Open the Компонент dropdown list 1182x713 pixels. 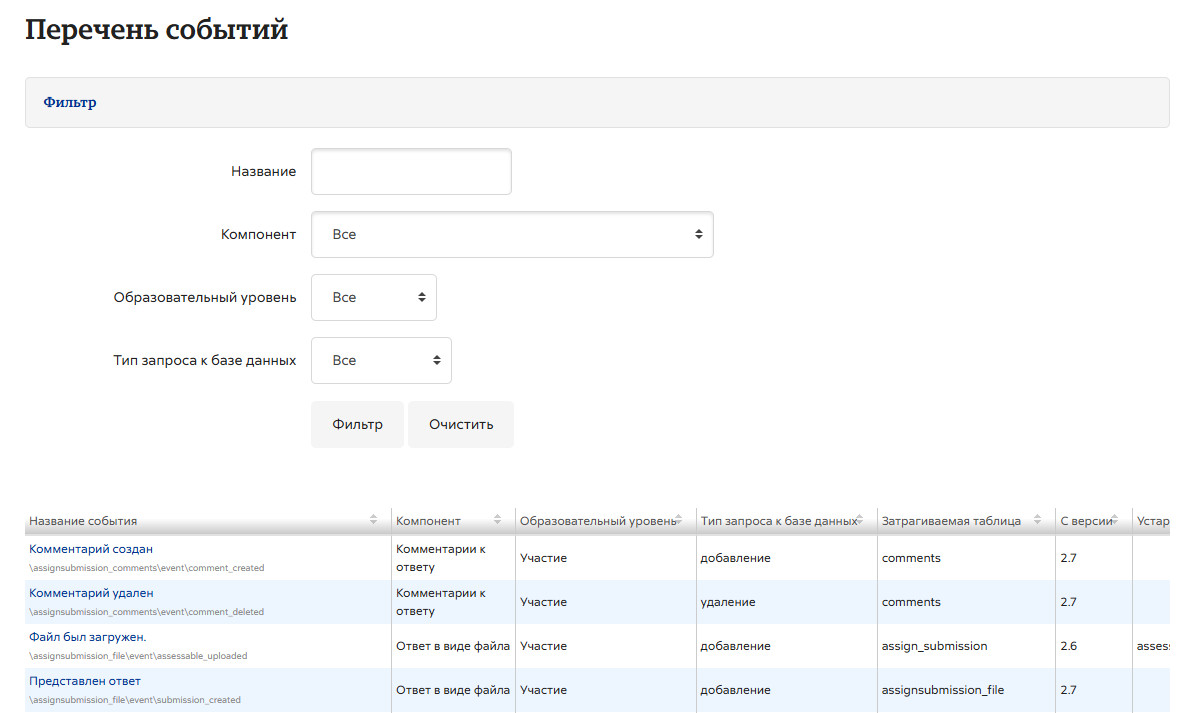click(x=512, y=234)
